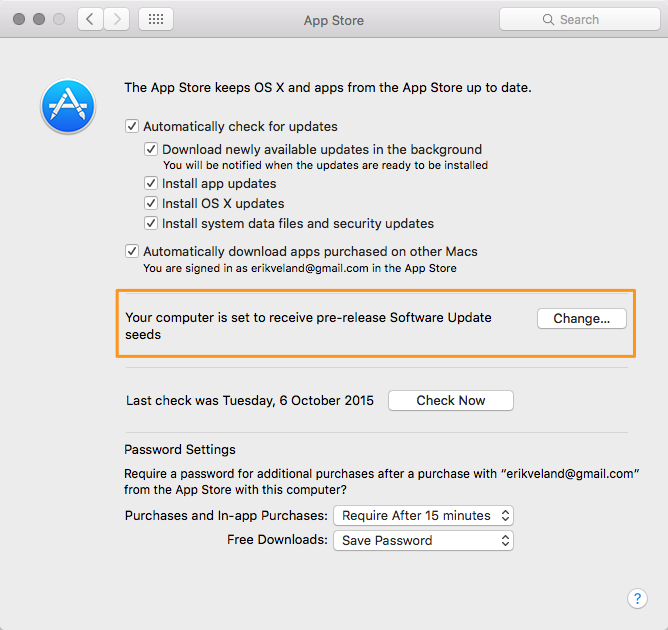
Task: Click the 'App Store' window title
Action: 334,20
